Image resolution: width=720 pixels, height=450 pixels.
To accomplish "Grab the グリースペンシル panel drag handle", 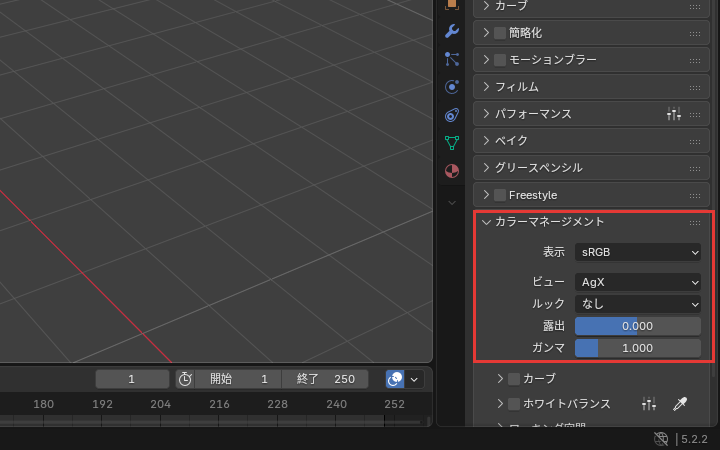I will 695,168.
